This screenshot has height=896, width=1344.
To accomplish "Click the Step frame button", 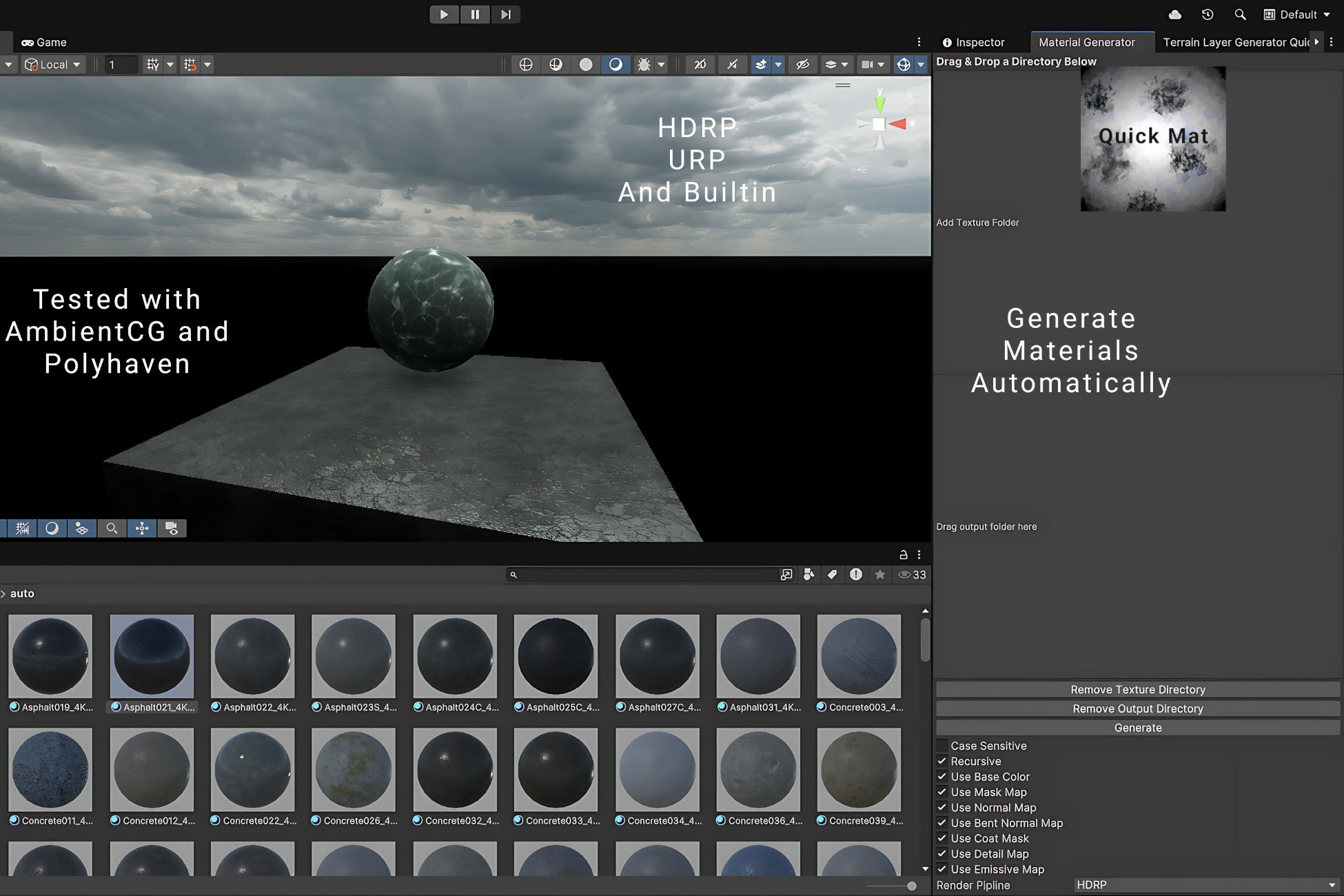I will coord(506,14).
